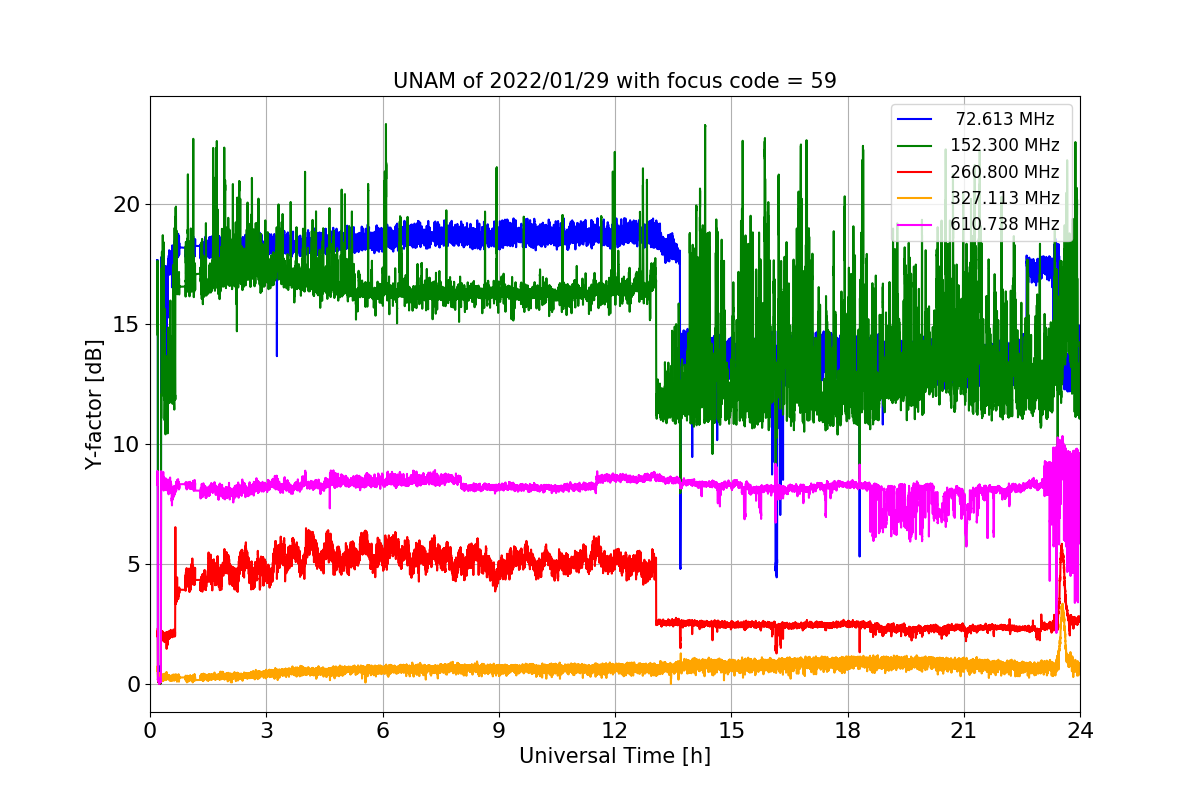Image resolution: width=1200 pixels, height=800 pixels.
Task: Click the x-axis tick label '24'
Action: click(x=1080, y=730)
